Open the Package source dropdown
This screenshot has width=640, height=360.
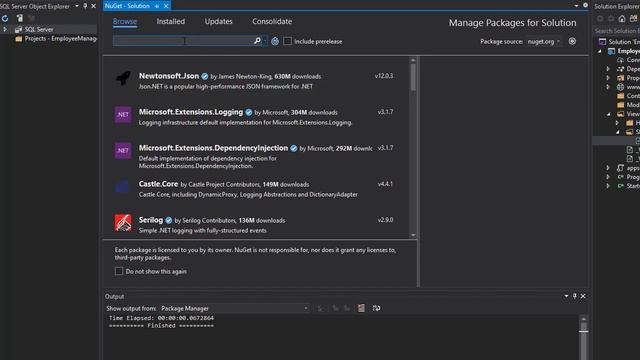point(543,42)
